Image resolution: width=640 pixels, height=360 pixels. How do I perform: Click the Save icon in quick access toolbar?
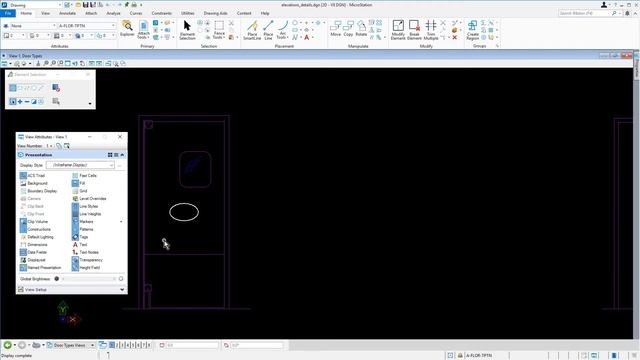[85, 5]
